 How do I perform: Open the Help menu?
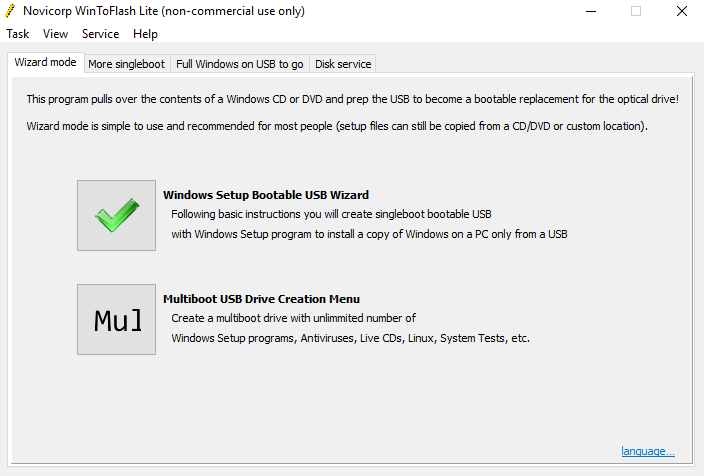[x=145, y=34]
